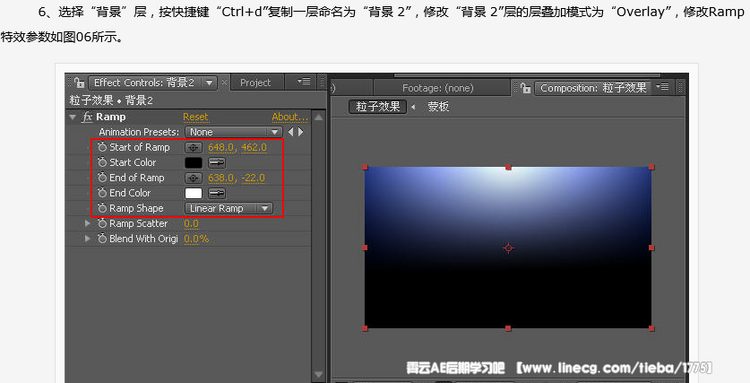Image resolution: width=750 pixels, height=383 pixels.
Task: Pick Start Color with eyedropper
Action: 217,163
